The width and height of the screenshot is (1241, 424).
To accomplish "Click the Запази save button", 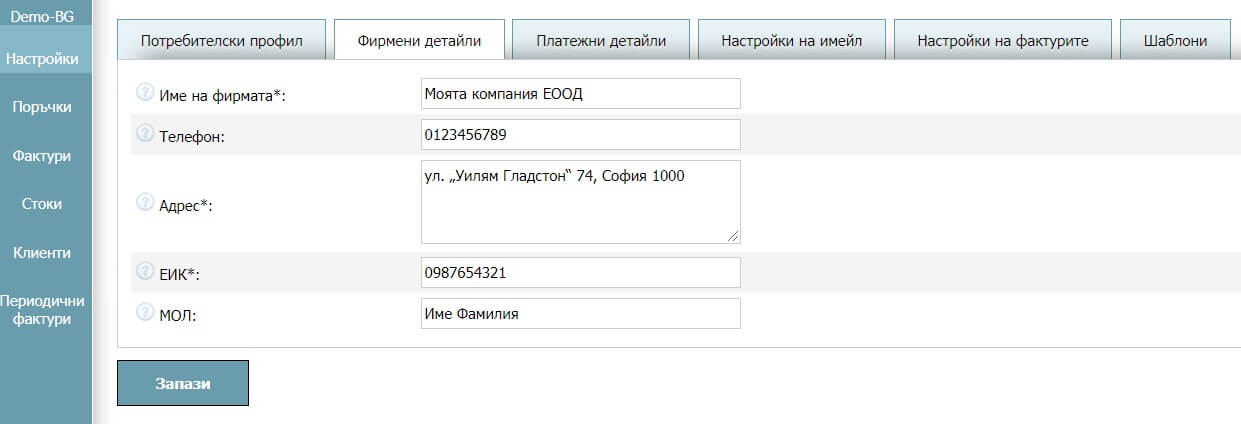I will pos(183,383).
